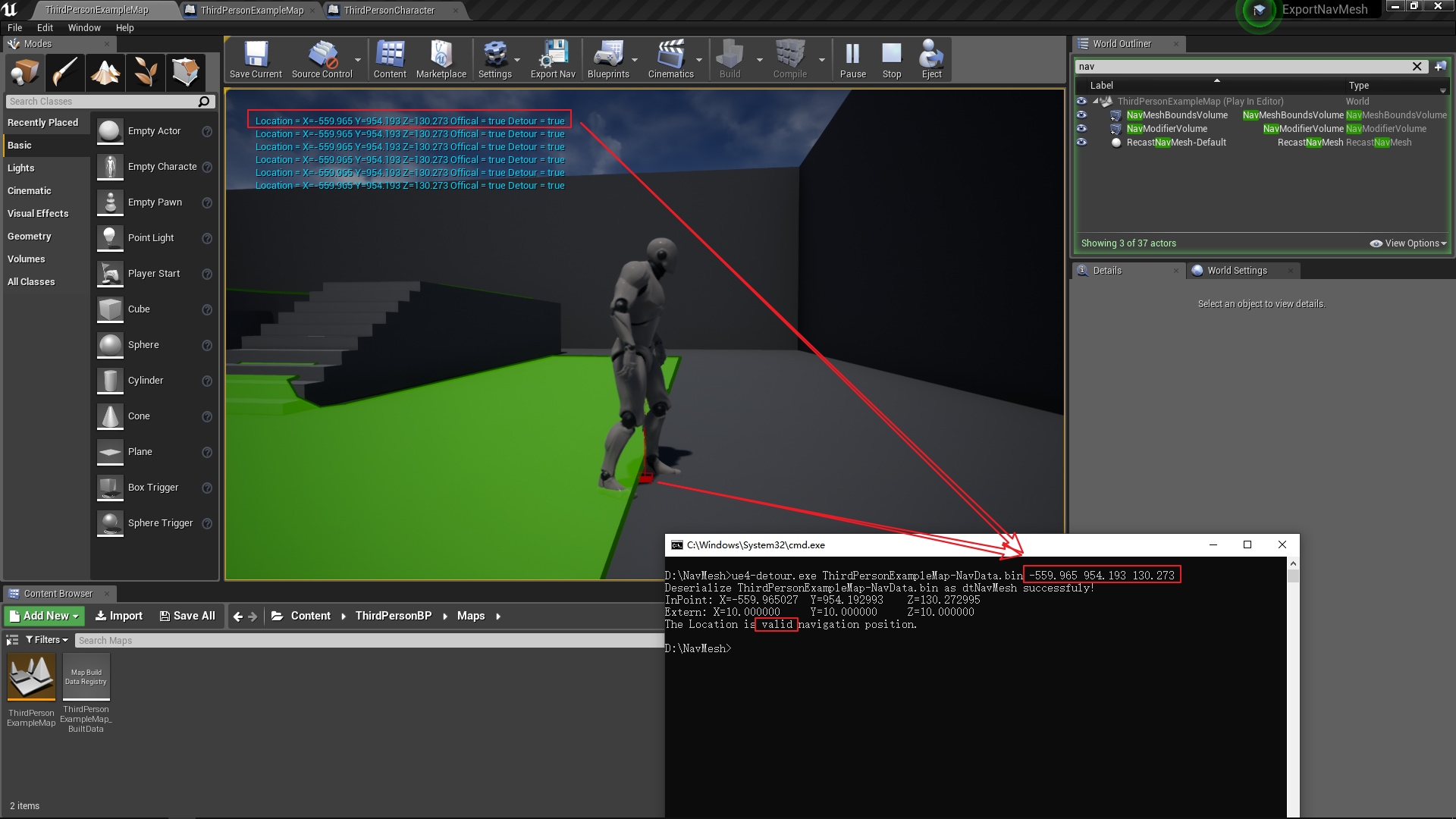
Task: Click the Add New button
Action: 44,616
